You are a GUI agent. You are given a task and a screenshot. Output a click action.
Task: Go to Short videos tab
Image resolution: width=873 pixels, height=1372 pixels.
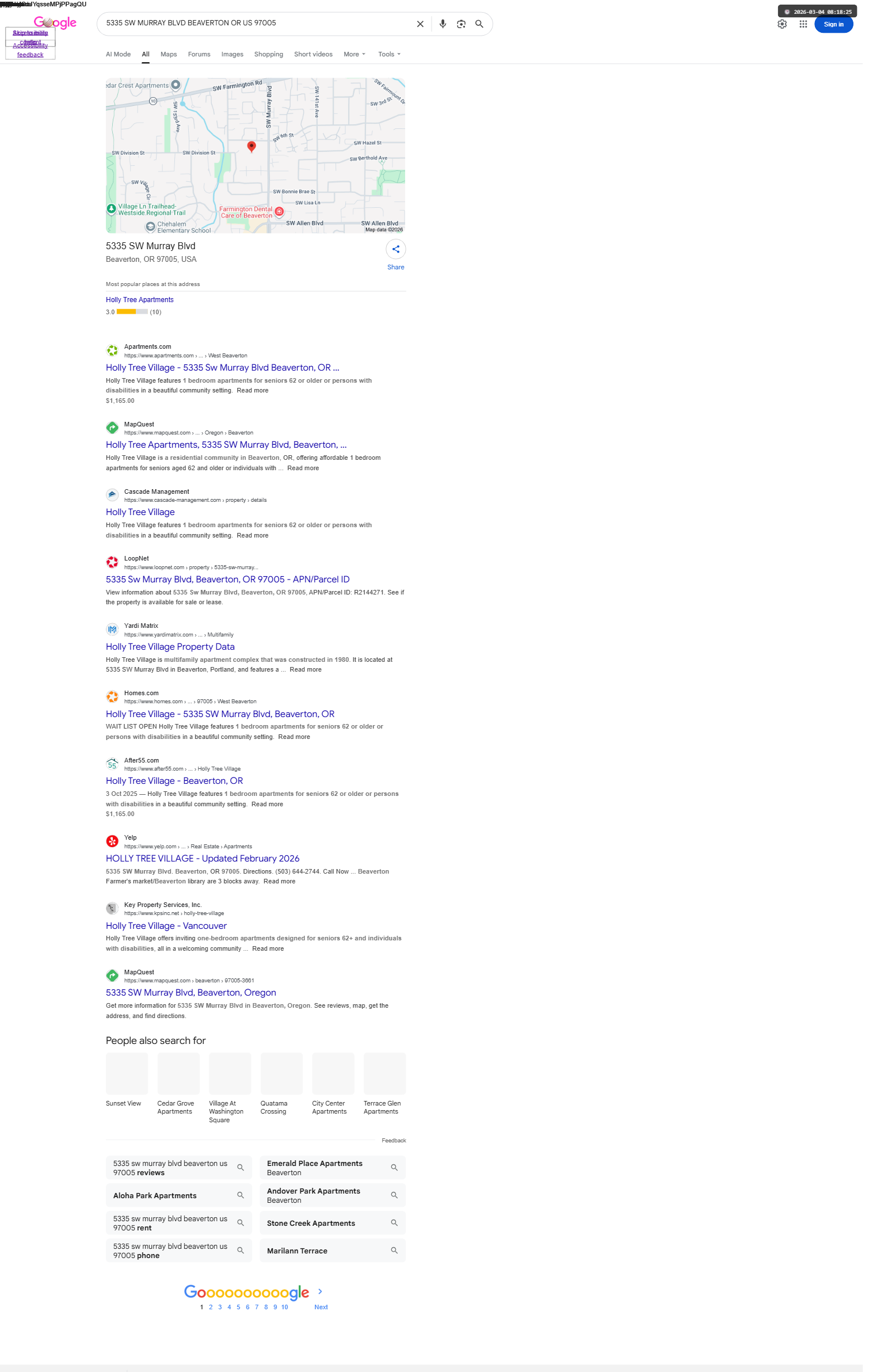point(313,54)
